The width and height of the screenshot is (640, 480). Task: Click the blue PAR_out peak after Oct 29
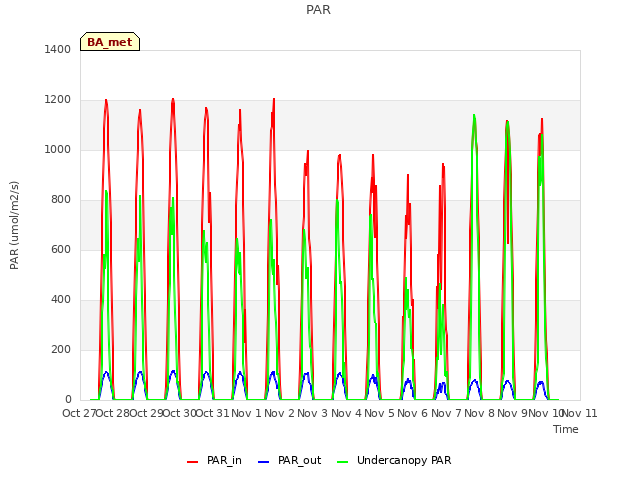point(173,371)
